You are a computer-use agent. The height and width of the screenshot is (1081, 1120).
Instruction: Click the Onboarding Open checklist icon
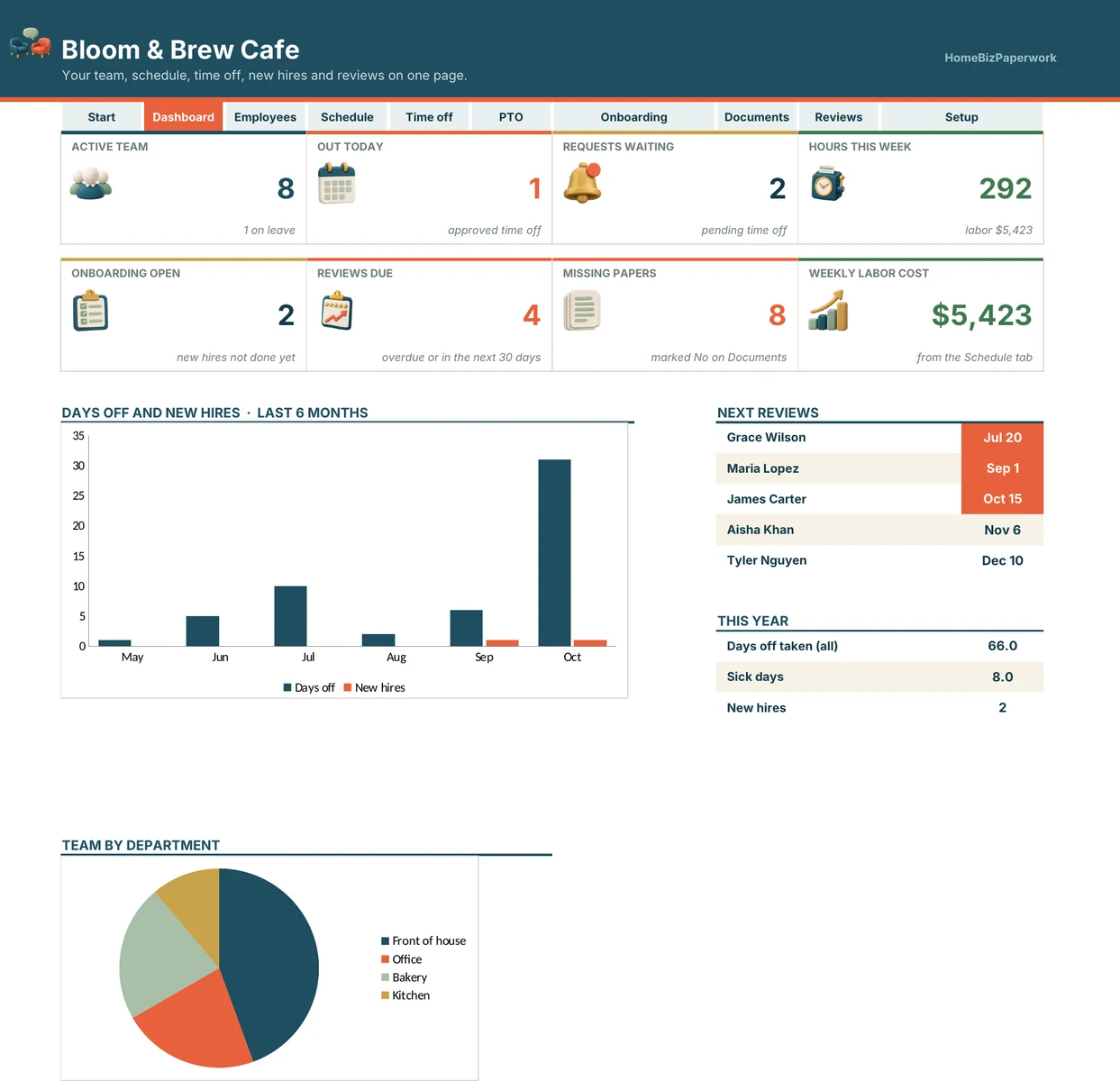(x=90, y=311)
